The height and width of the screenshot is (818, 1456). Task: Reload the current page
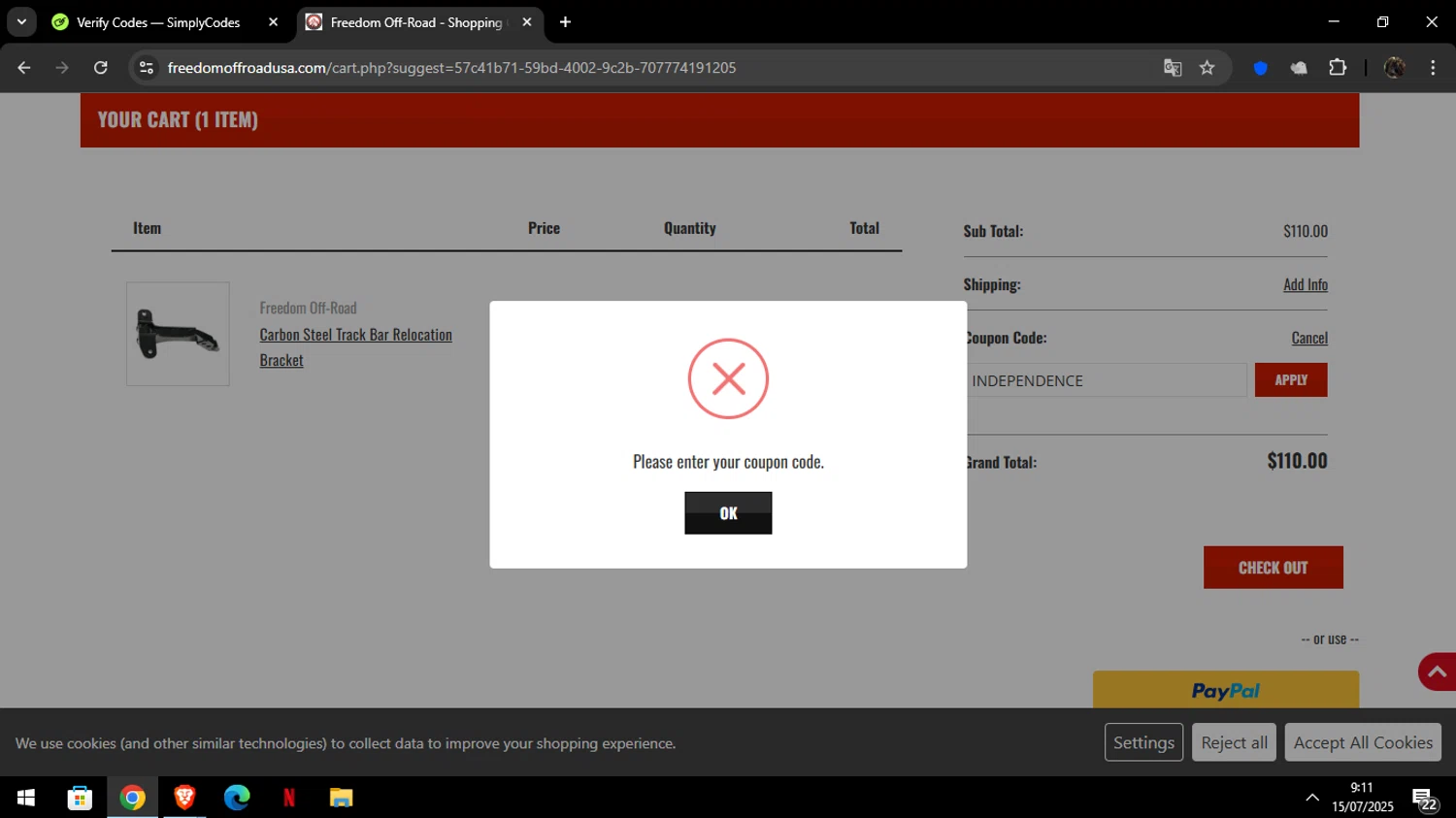[x=100, y=68]
